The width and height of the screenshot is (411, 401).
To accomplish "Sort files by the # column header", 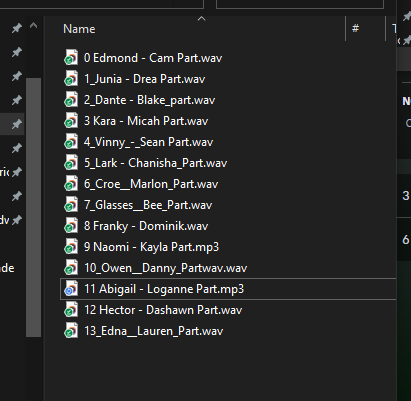I will tap(356, 28).
